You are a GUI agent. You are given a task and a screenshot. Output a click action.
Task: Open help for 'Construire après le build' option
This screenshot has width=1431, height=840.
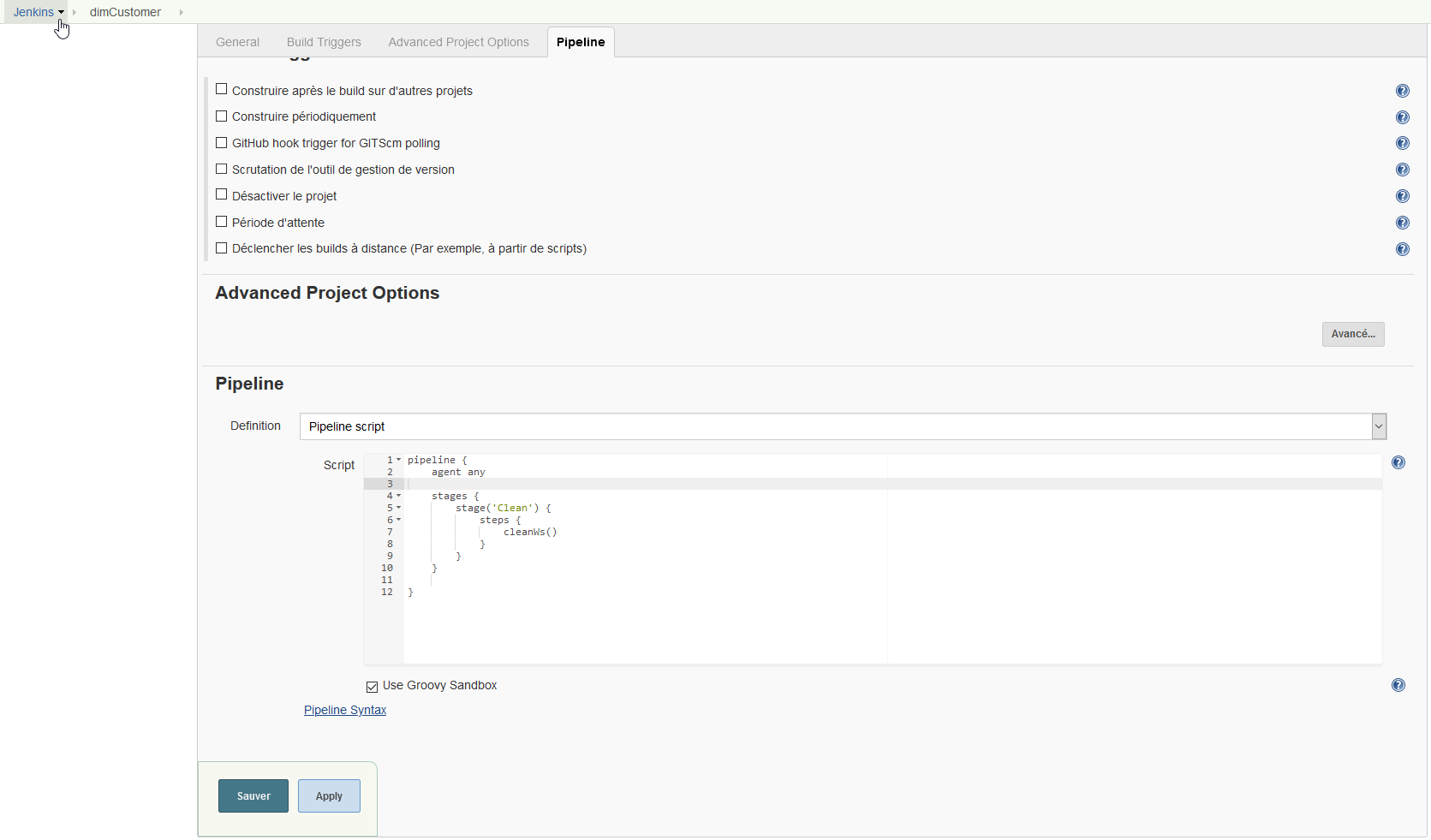point(1403,91)
